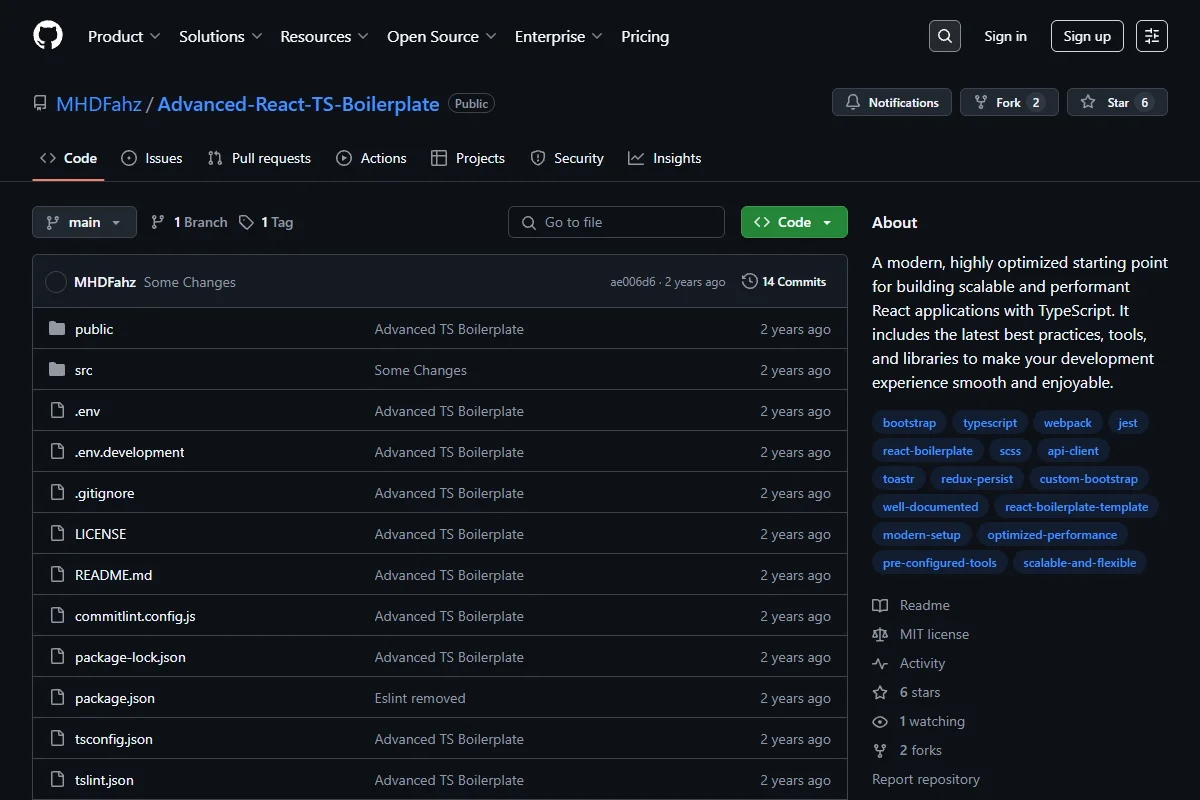Open the search magnifier icon button
Image resolution: width=1200 pixels, height=800 pixels.
point(944,36)
